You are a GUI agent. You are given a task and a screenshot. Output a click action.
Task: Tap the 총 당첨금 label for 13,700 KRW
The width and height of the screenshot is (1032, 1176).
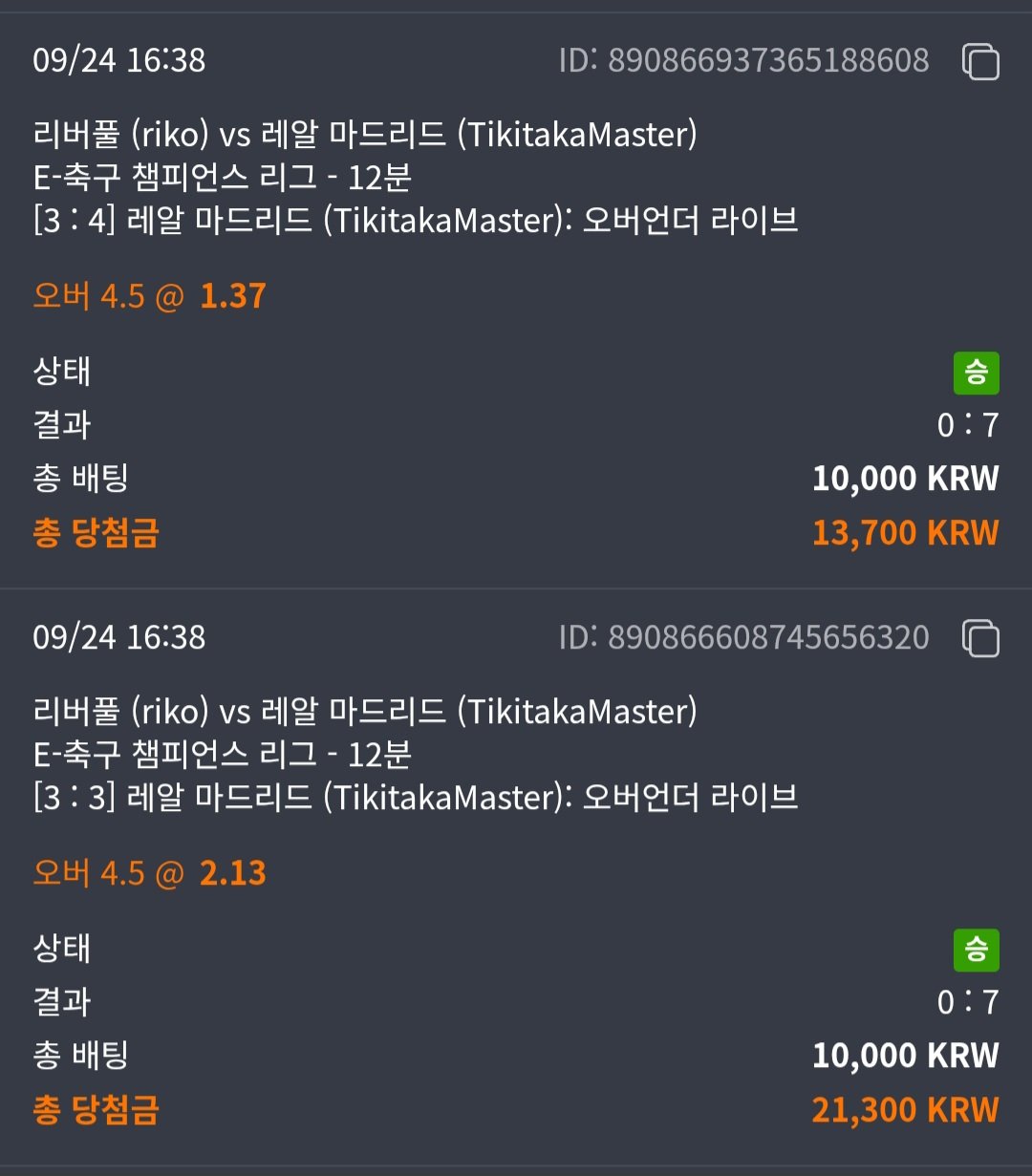pos(96,532)
